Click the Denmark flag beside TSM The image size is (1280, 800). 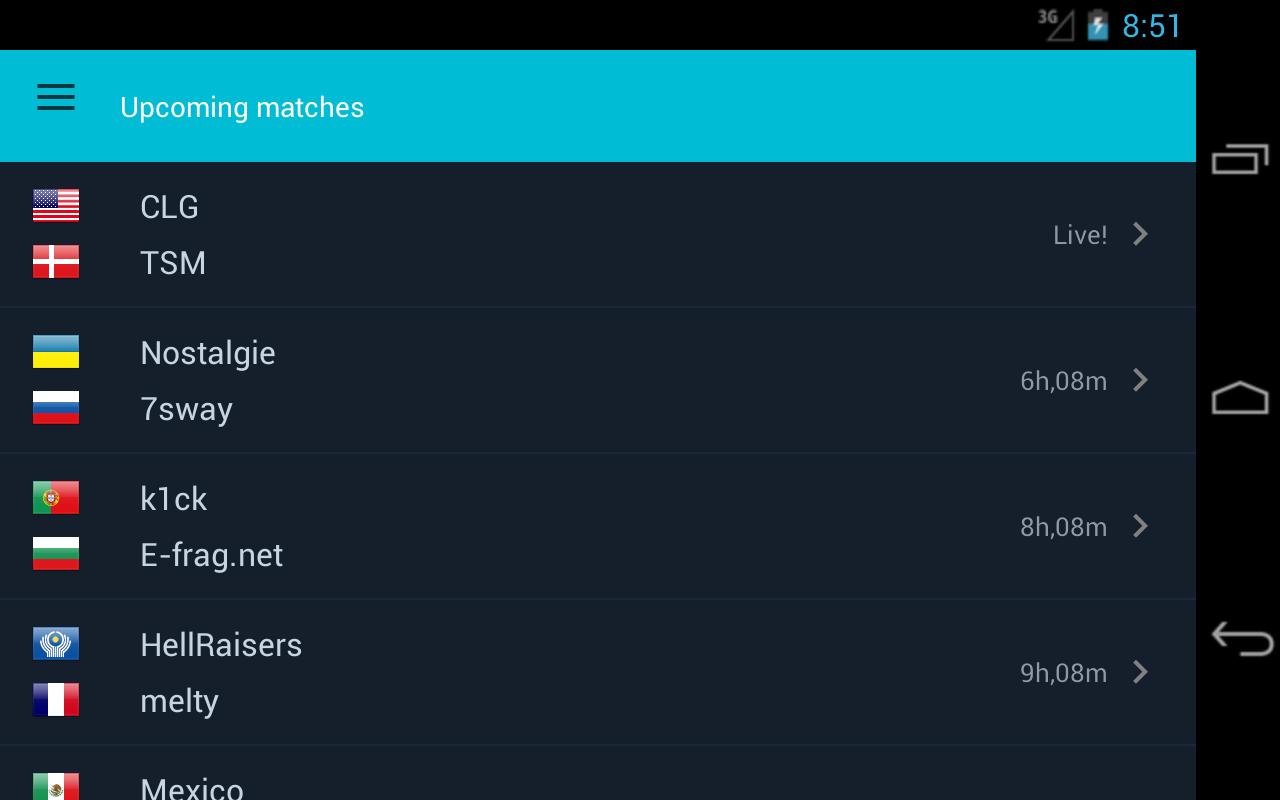[57, 262]
